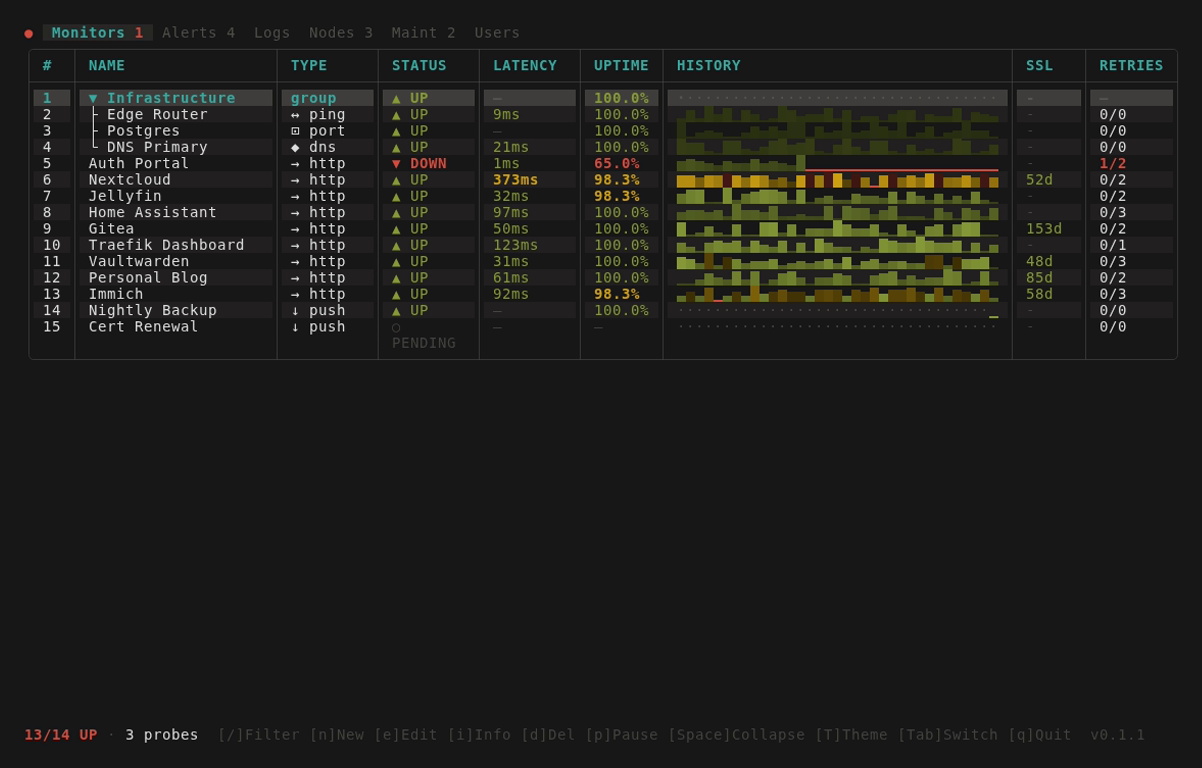Click the http arrow icon for Immich
Image resolution: width=1202 pixels, height=768 pixels.
(x=295, y=294)
